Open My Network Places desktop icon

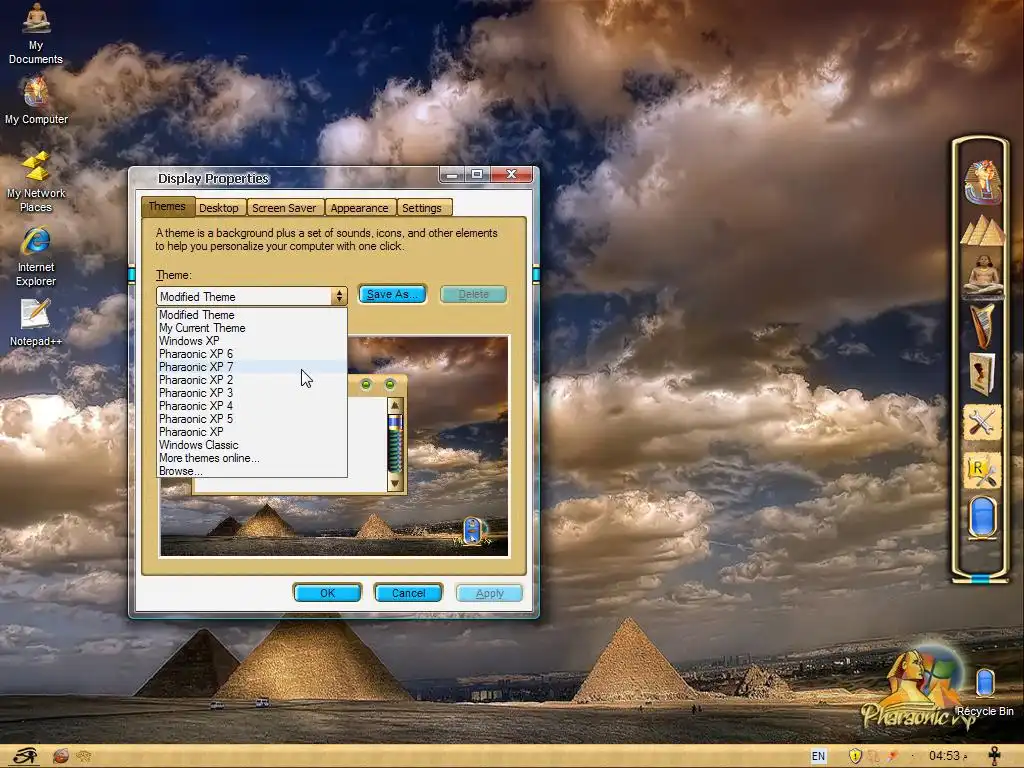[x=36, y=182]
